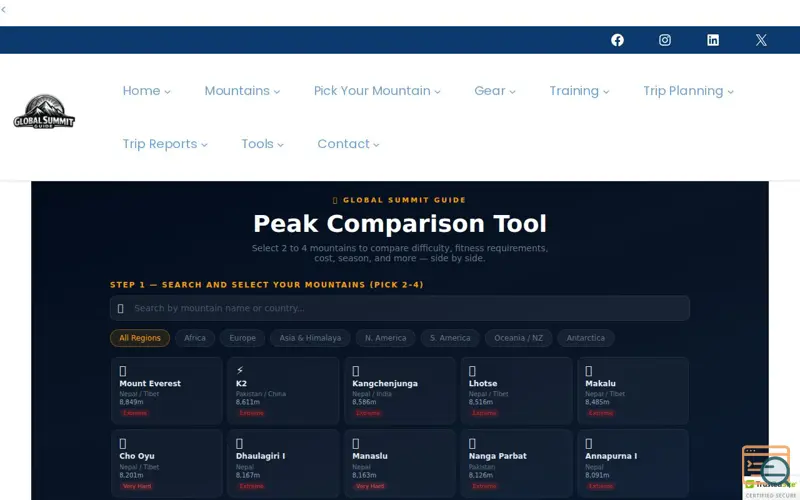Image resolution: width=800 pixels, height=500 pixels.
Task: Open the Facebook social icon
Action: click(x=617, y=40)
